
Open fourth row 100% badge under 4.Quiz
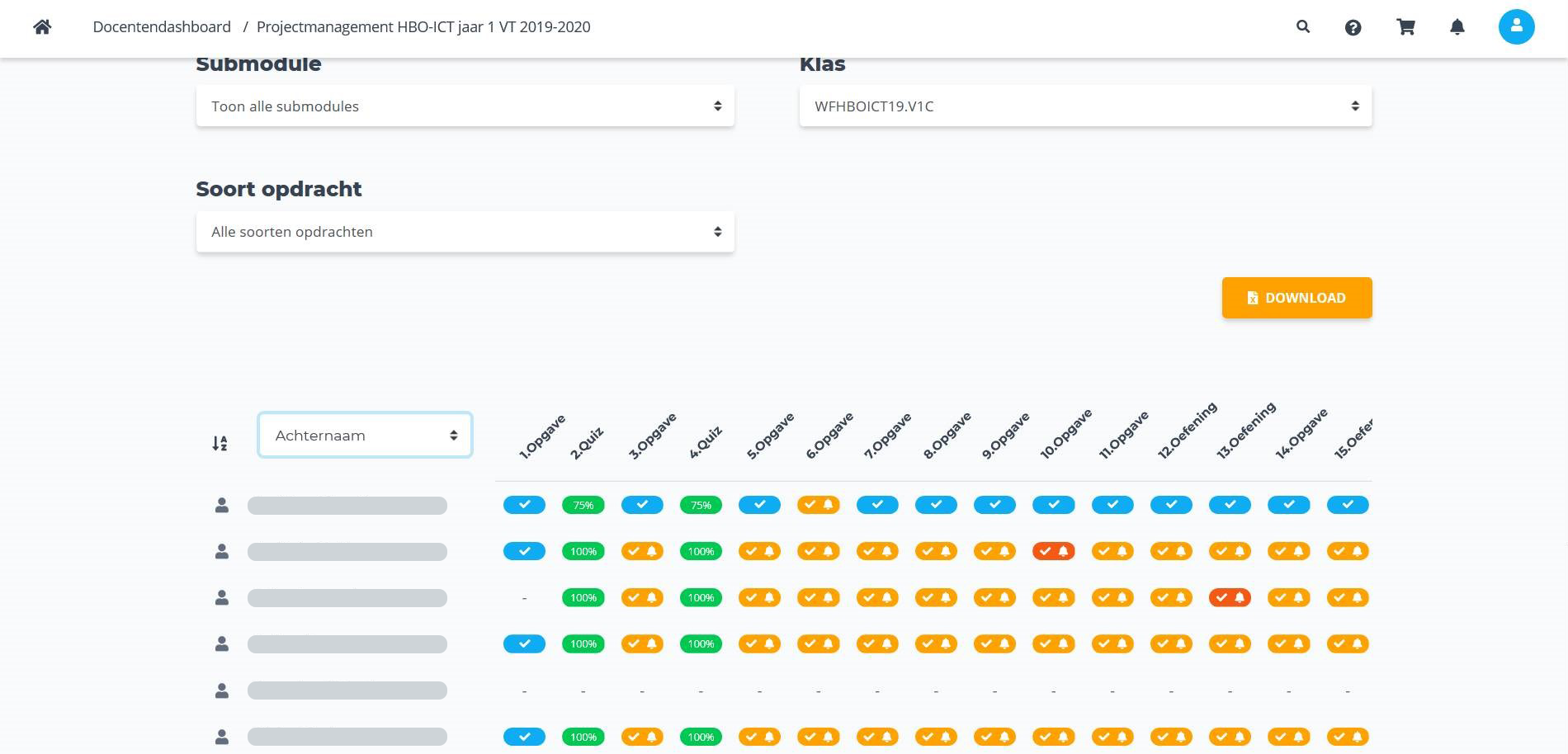[701, 643]
